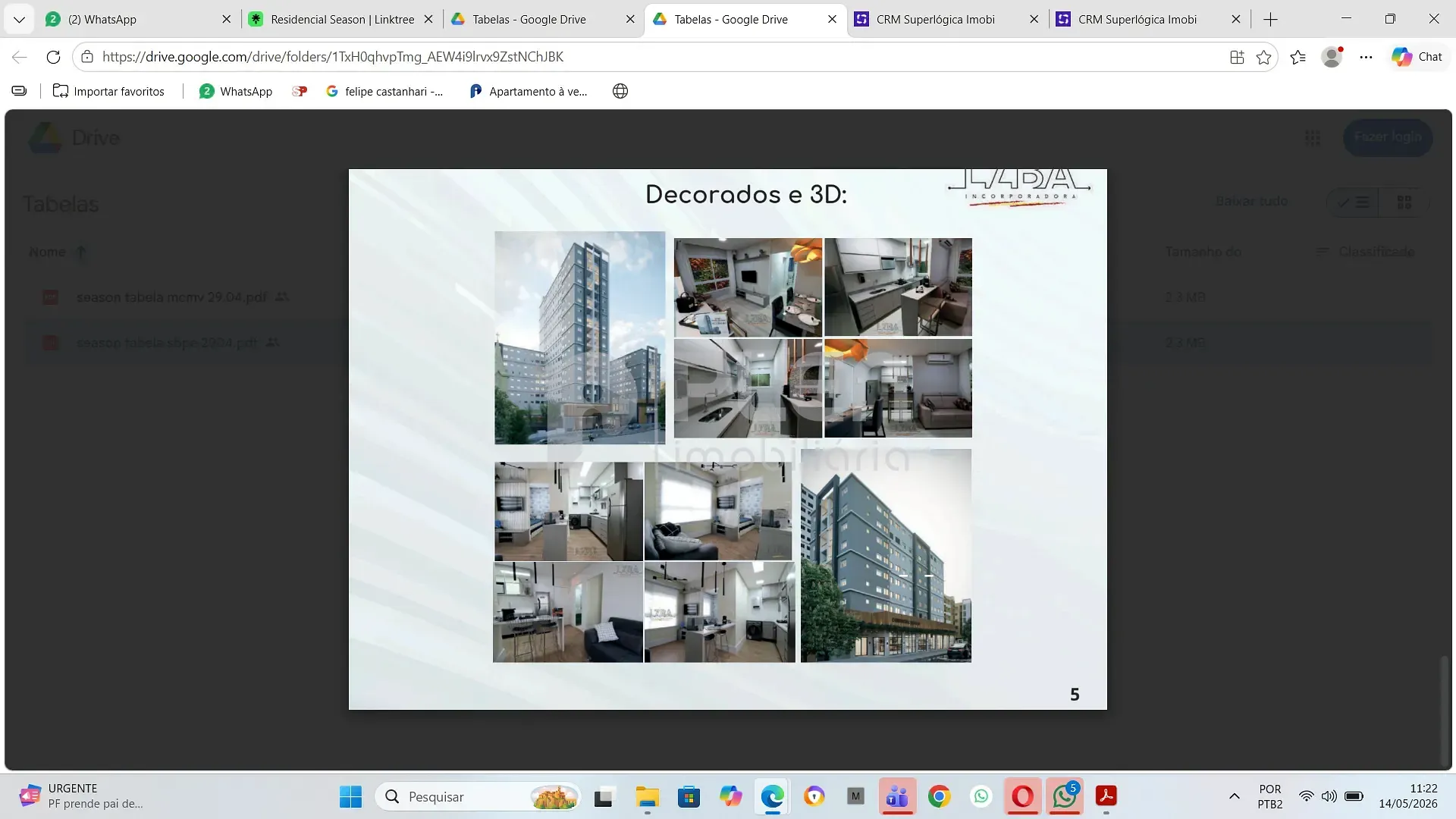Open Copilot Chat sidebar
Image resolution: width=1456 pixels, height=819 pixels.
(x=1417, y=57)
